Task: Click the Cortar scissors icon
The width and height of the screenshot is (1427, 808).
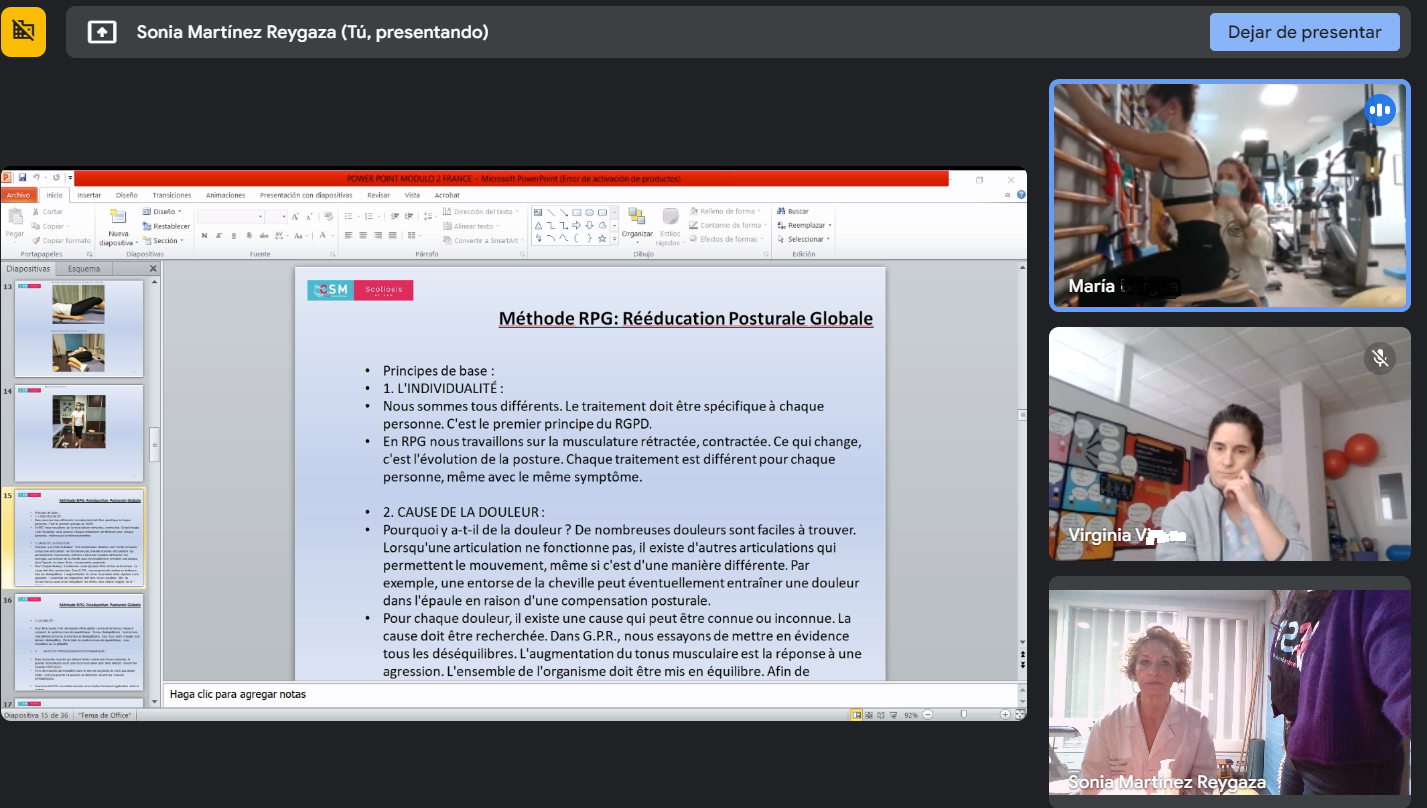Action: coord(36,212)
